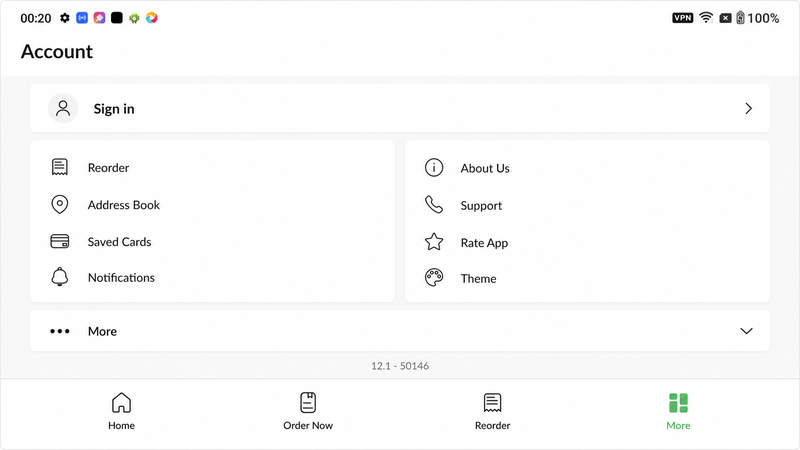Open Support

(481, 206)
